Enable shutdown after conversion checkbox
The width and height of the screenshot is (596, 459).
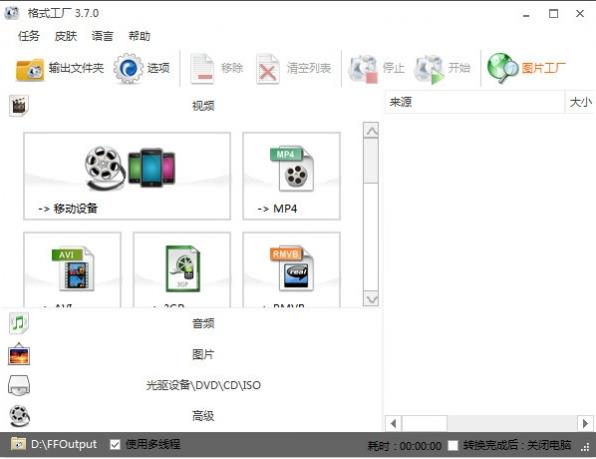click(453, 445)
